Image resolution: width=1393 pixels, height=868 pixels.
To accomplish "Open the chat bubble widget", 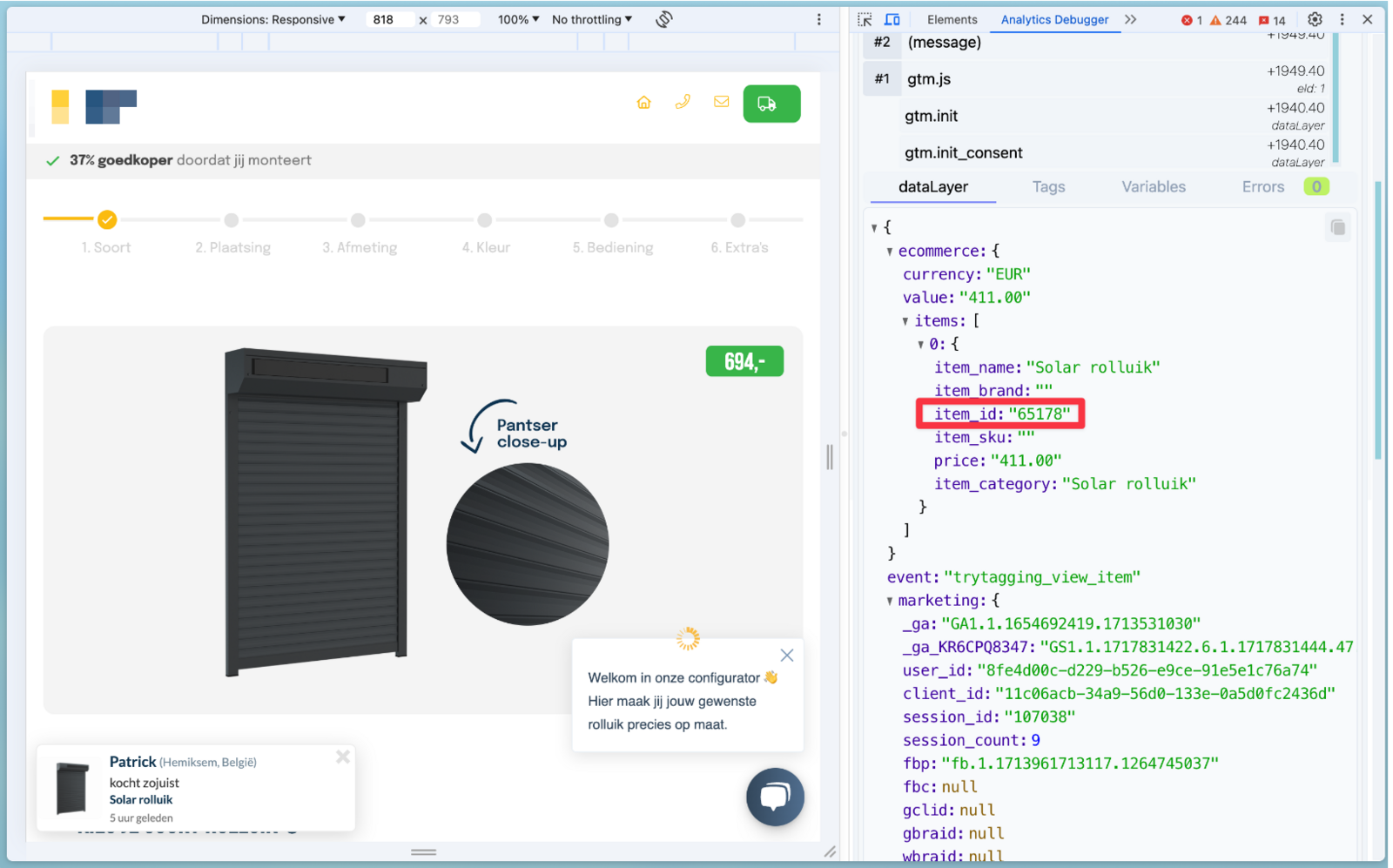I will (x=774, y=796).
